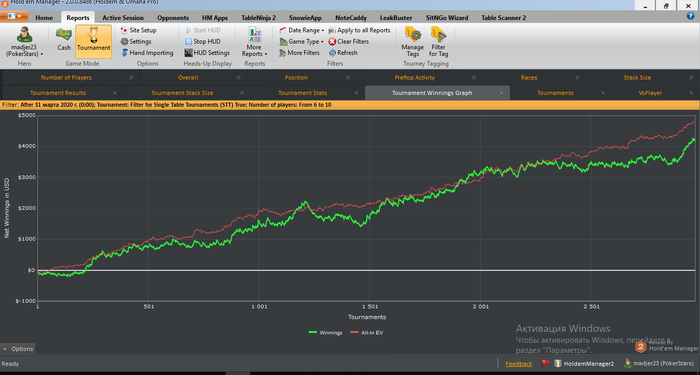Open the HM Apps ribbon tab
This screenshot has width=700, height=375.
[x=215, y=18]
